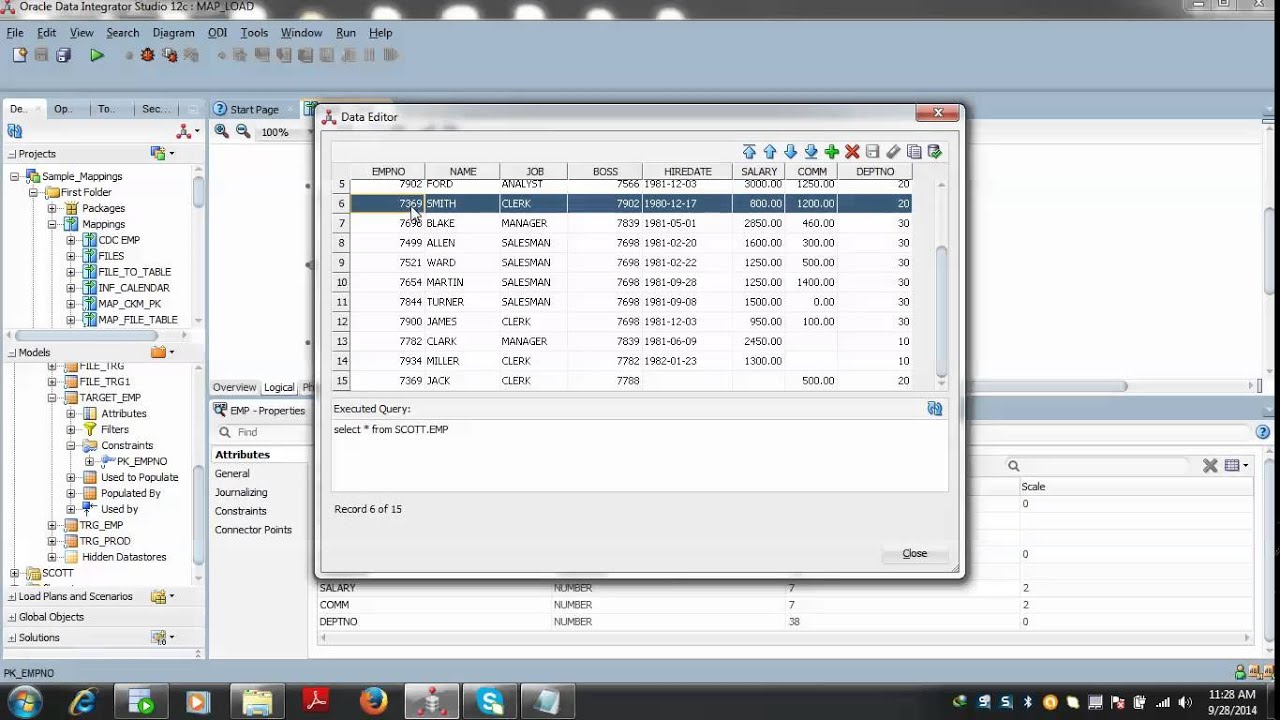Click Save All icon in main toolbar
The width and height of the screenshot is (1280, 720).
click(x=63, y=56)
